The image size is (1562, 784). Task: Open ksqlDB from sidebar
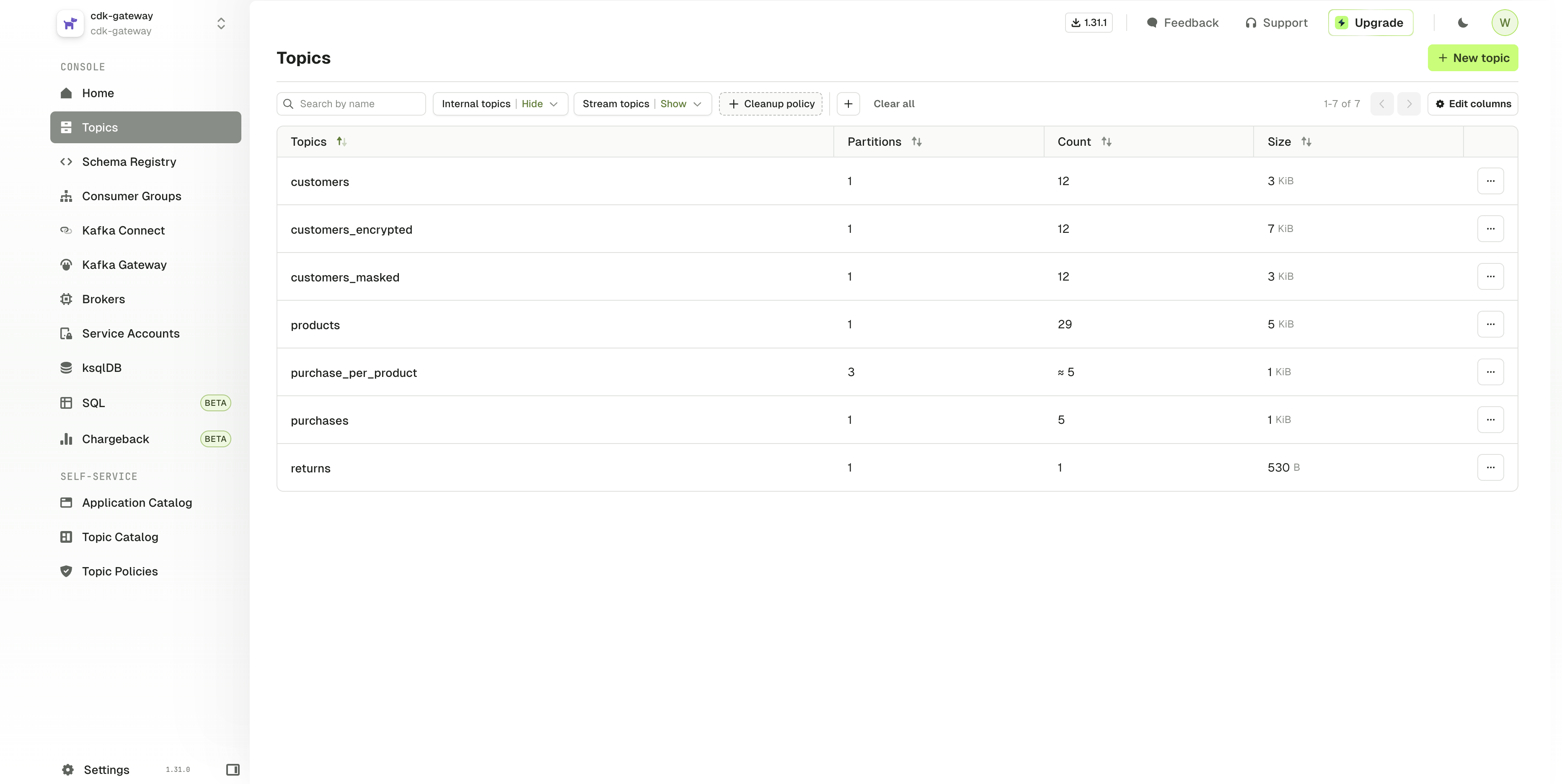pos(101,368)
